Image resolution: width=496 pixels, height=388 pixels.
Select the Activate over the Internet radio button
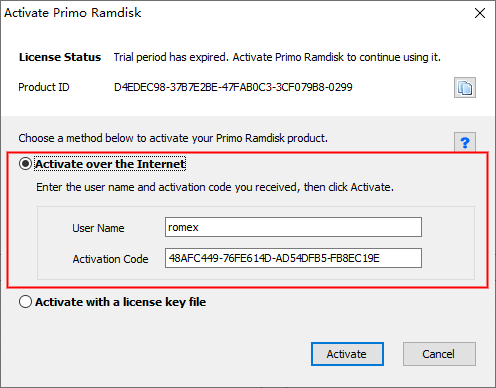tap(25, 164)
